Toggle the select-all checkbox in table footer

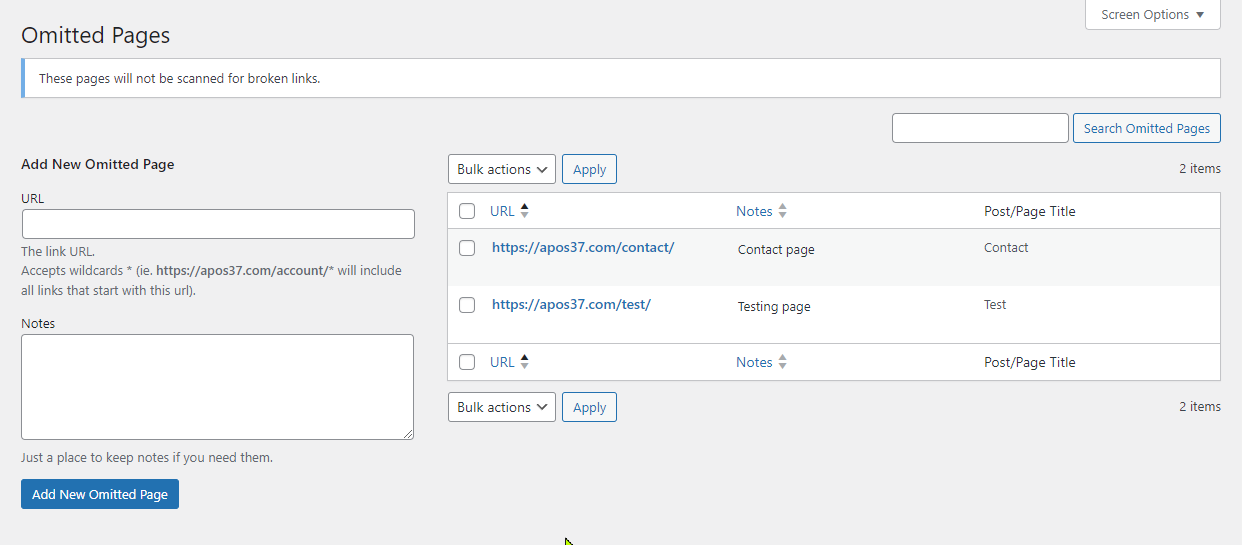(x=467, y=362)
